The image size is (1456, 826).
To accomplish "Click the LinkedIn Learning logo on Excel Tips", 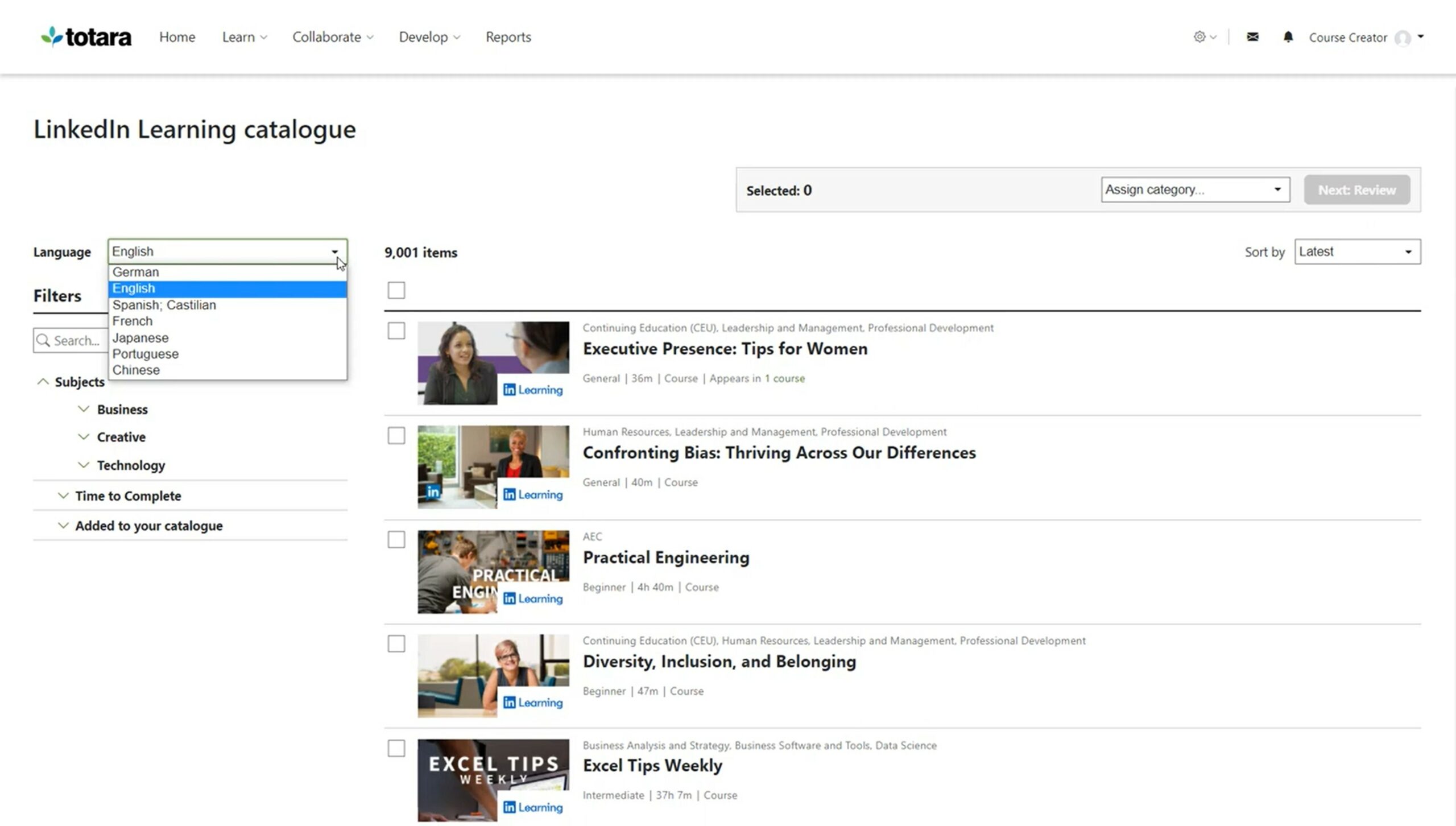I will point(532,807).
